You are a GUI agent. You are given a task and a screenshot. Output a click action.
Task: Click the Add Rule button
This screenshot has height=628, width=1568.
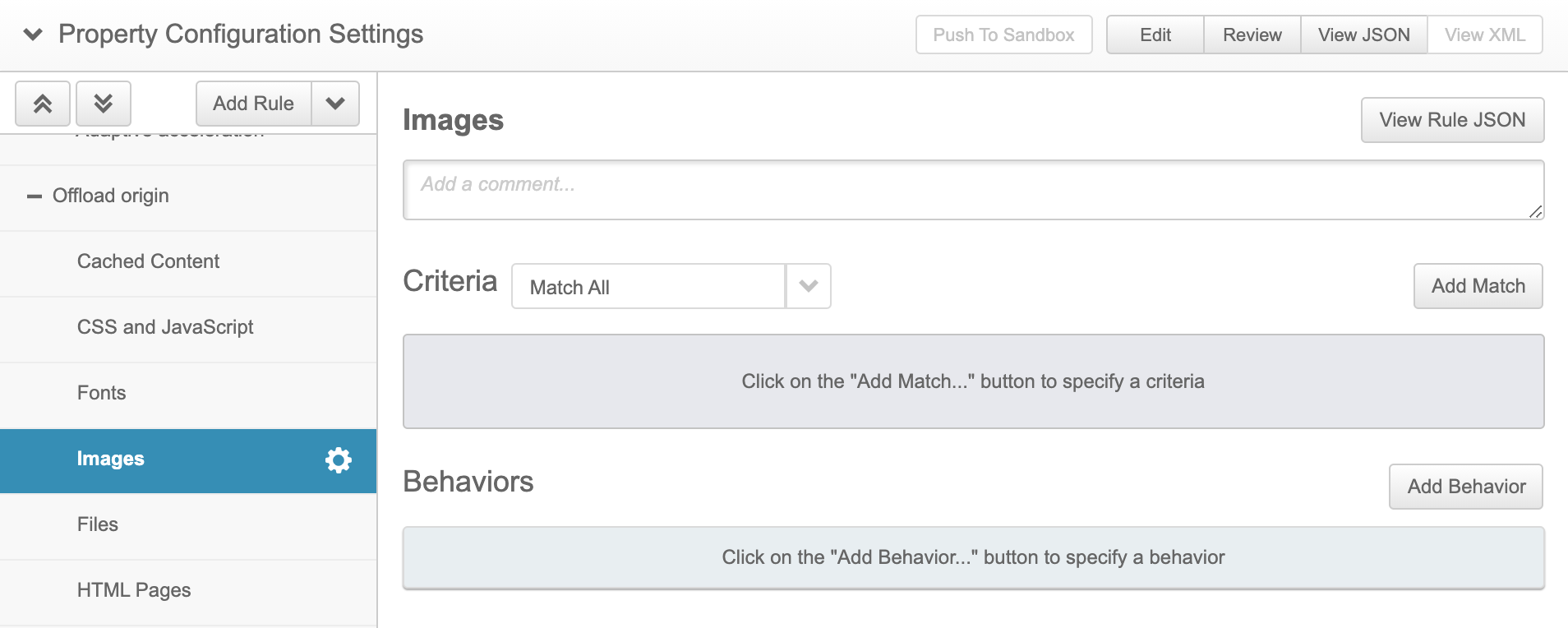click(x=254, y=104)
